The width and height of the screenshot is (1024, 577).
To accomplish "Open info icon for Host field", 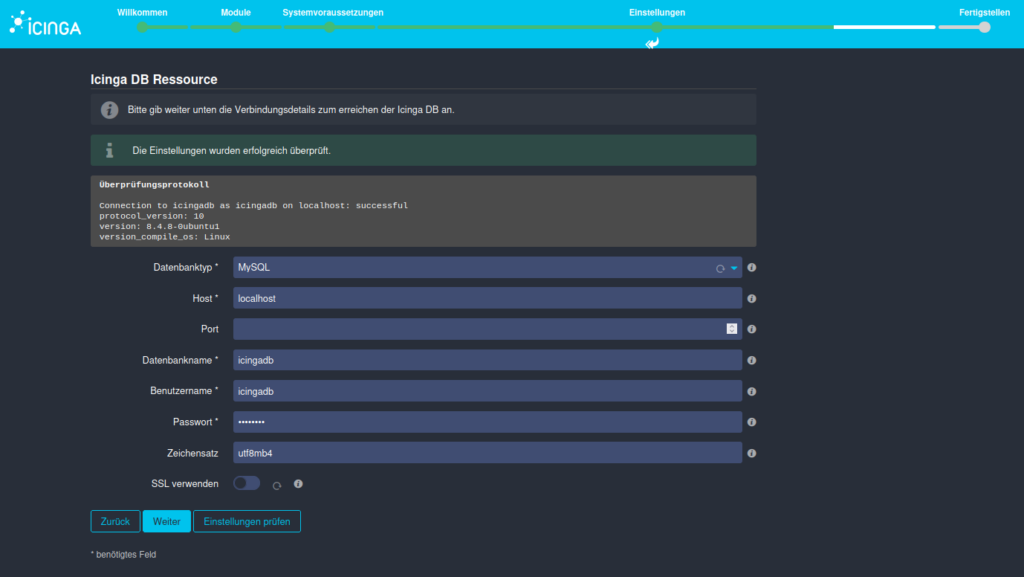I will (x=752, y=298).
